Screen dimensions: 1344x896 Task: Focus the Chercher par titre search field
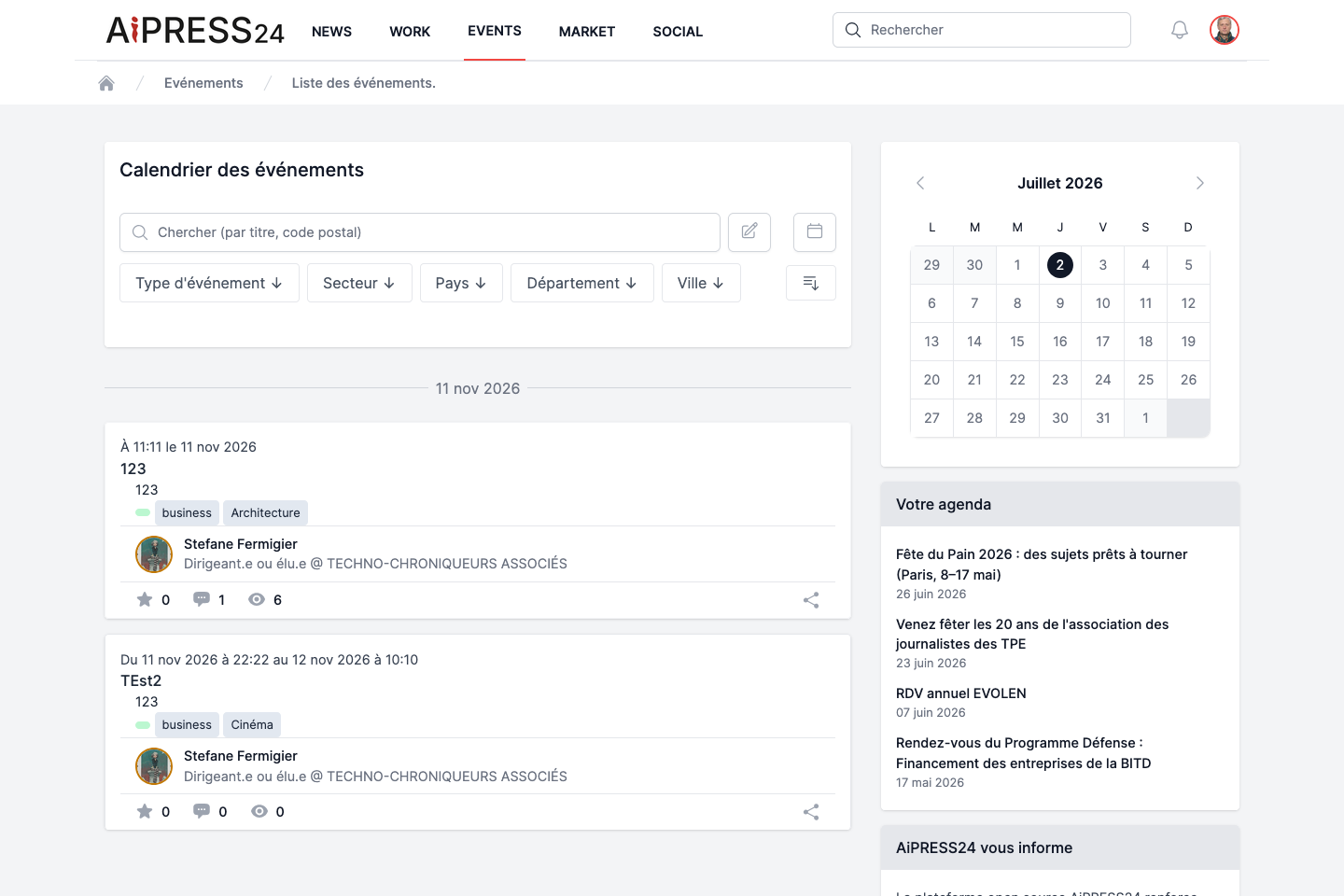420,232
